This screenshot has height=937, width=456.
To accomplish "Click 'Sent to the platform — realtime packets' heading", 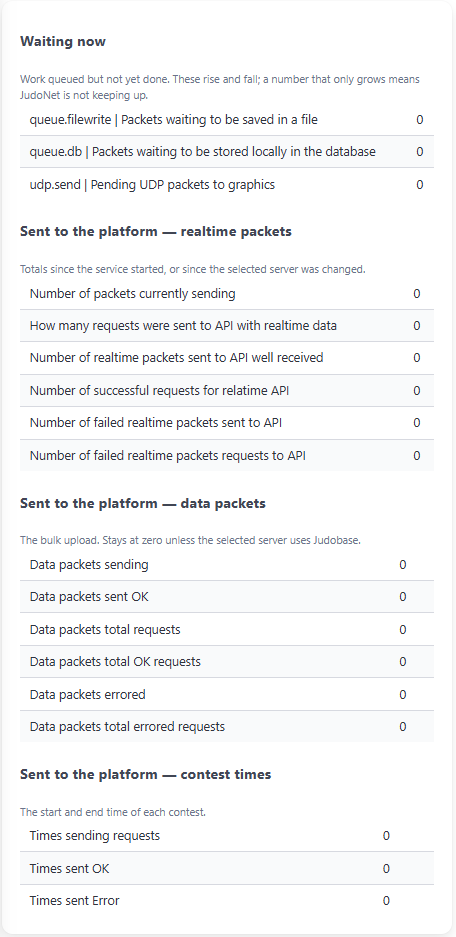I will [156, 231].
